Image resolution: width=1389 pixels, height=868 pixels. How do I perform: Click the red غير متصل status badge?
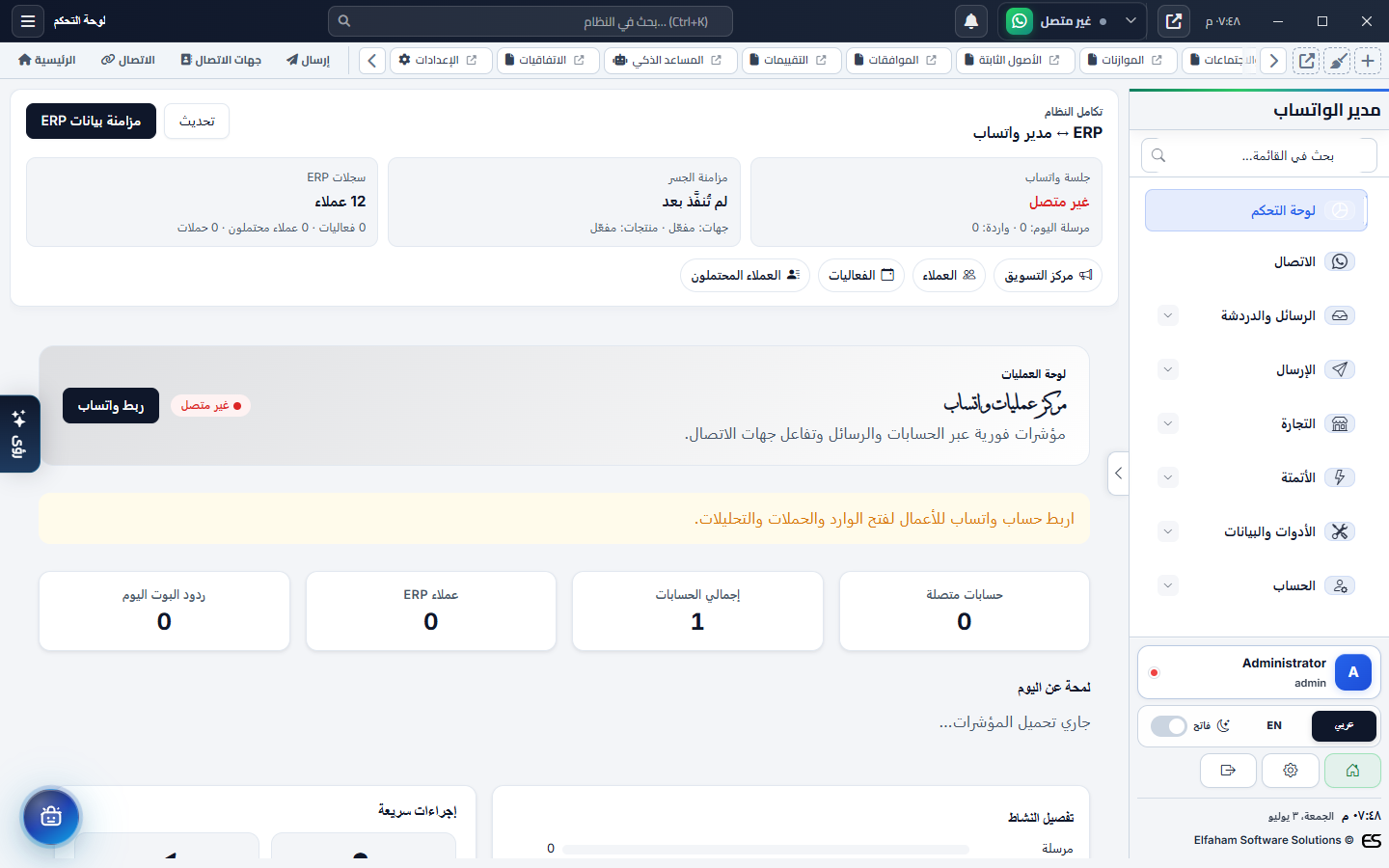[210, 405]
